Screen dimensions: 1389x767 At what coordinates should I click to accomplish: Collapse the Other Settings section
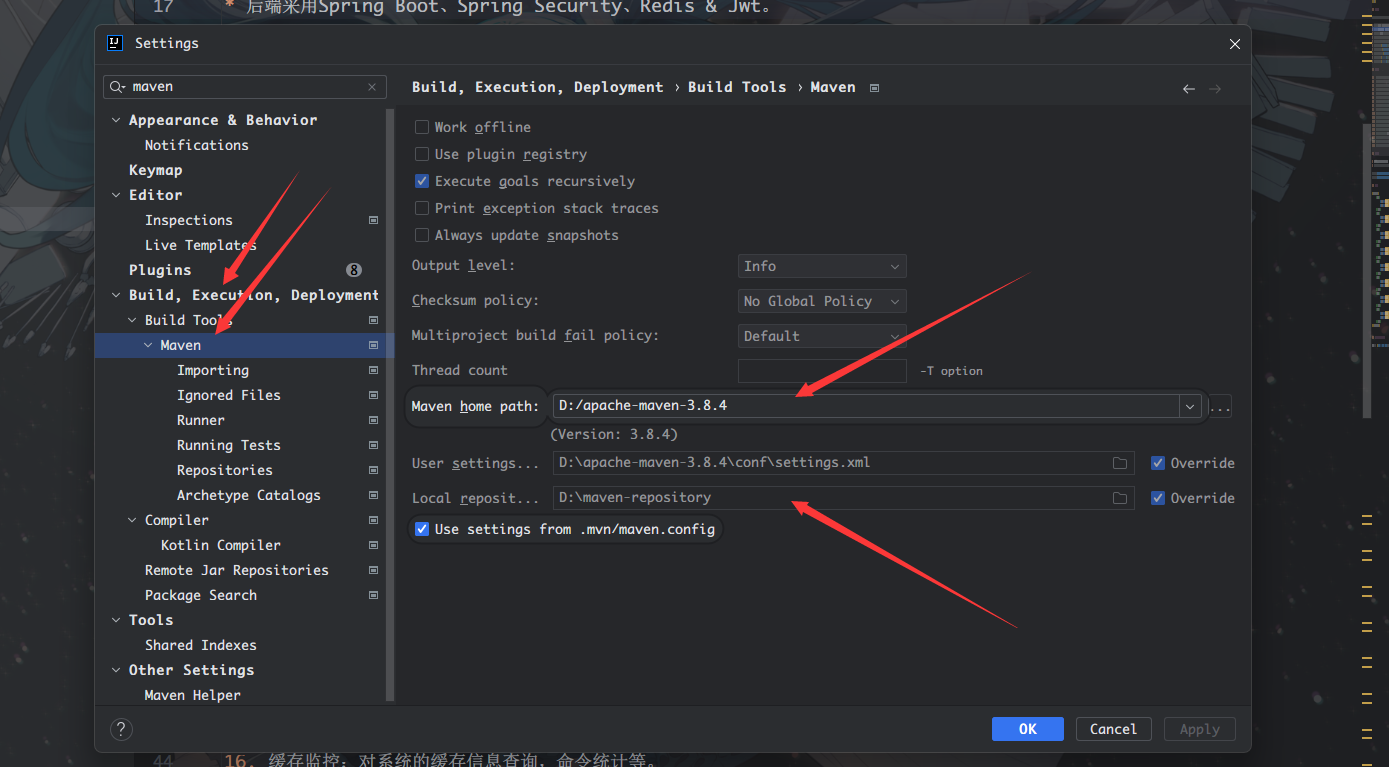click(x=116, y=670)
